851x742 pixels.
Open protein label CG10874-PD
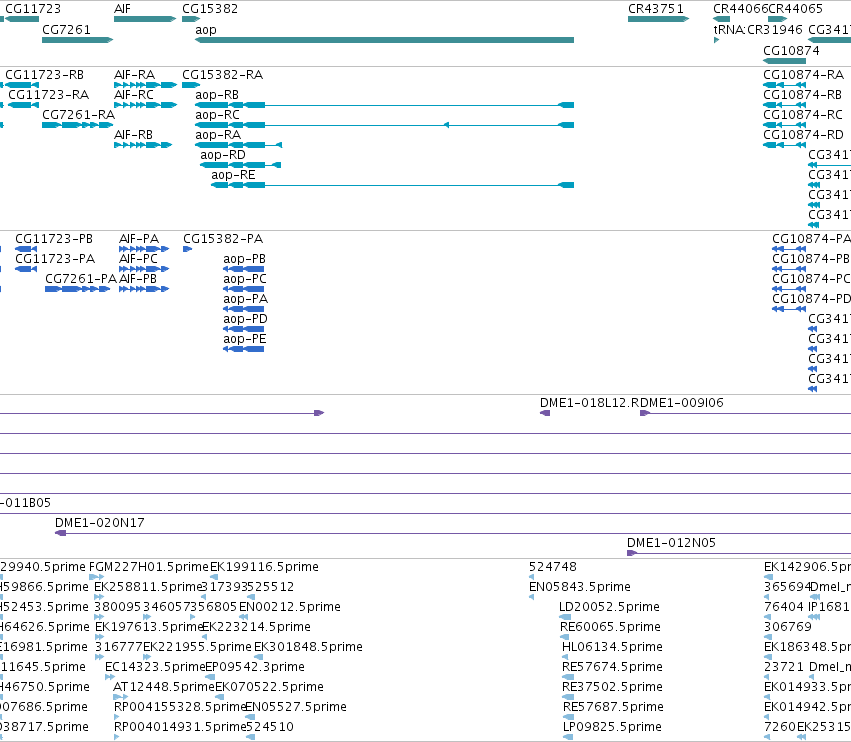[x=811, y=299]
